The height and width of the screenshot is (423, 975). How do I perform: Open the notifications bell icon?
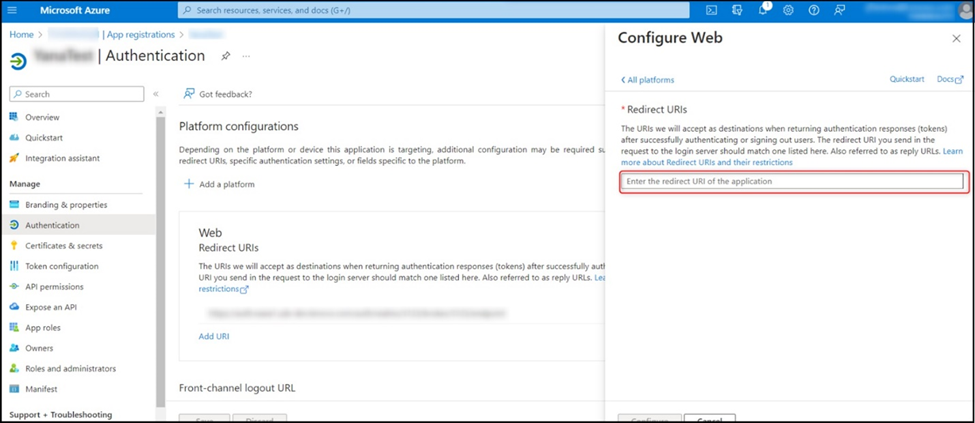click(x=763, y=10)
